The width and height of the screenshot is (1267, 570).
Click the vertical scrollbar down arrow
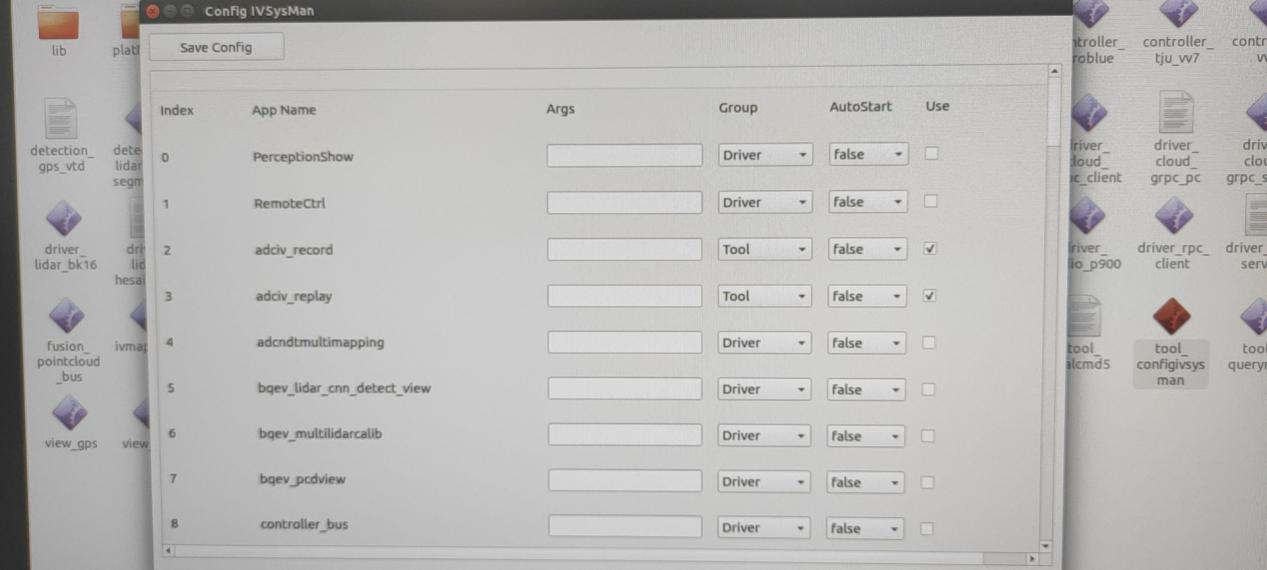click(1046, 547)
